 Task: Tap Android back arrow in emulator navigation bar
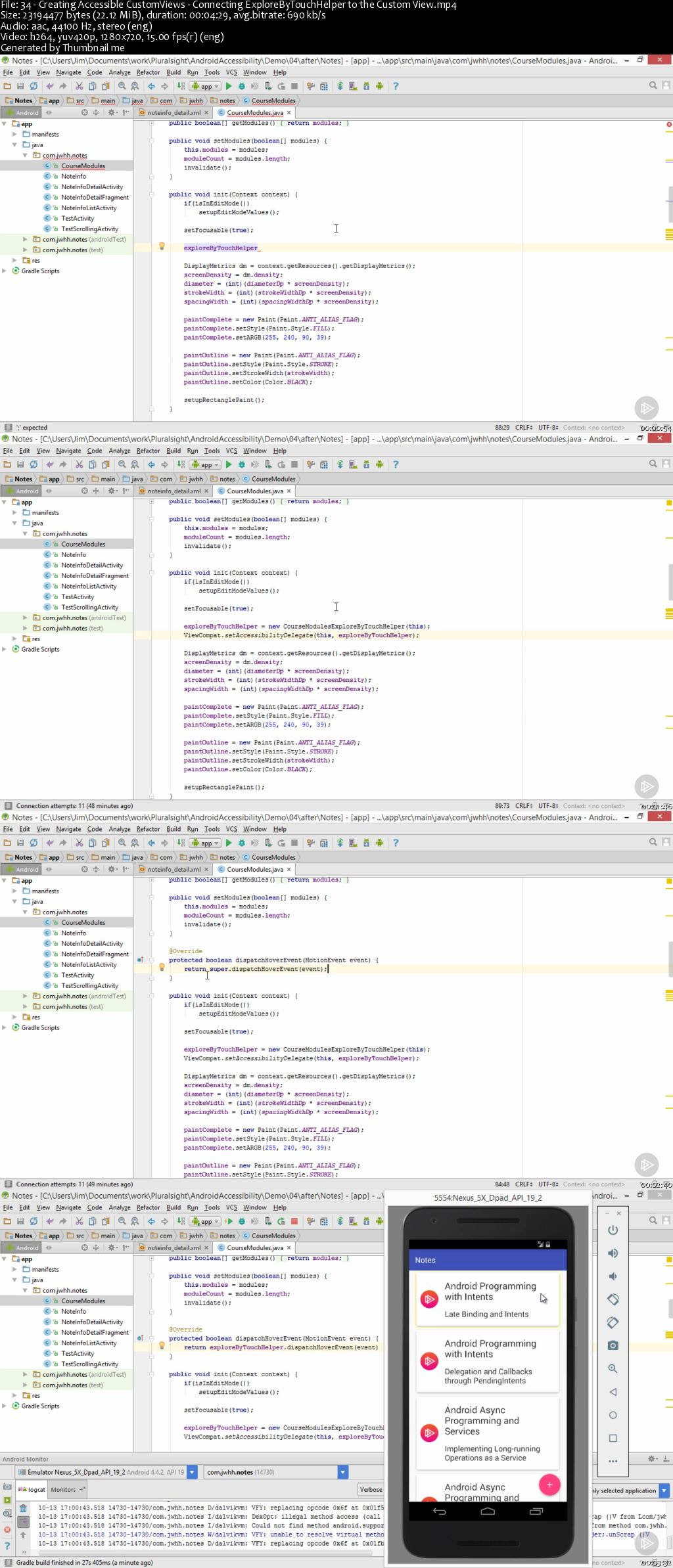point(440,1511)
